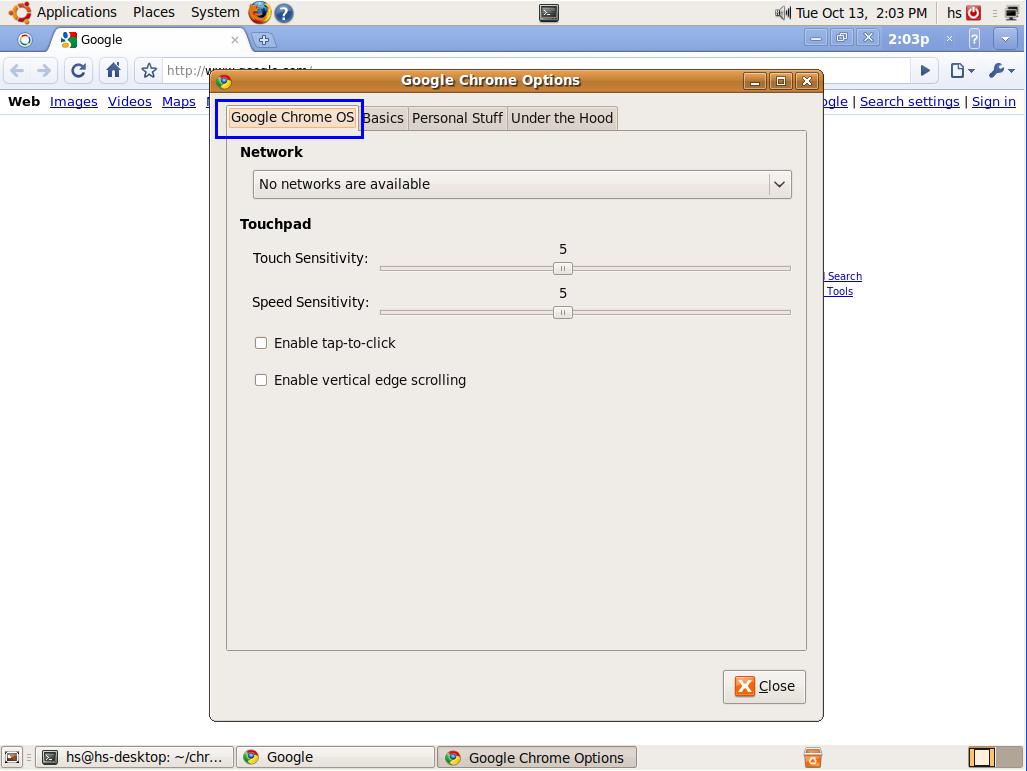Click the Go arrow in address bar
The image size is (1027, 771).
[x=925, y=70]
